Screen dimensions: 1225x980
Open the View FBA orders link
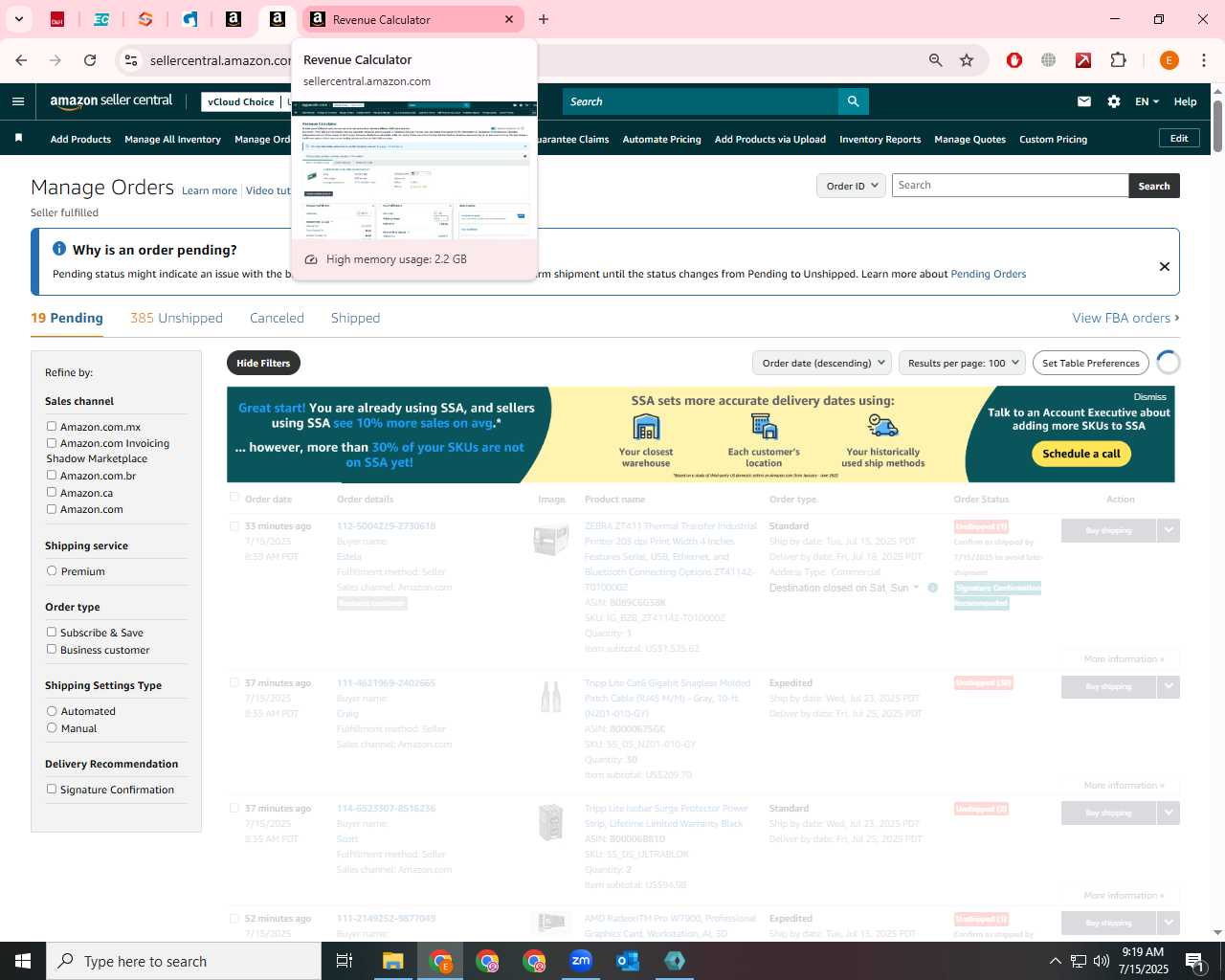[x=1125, y=318]
